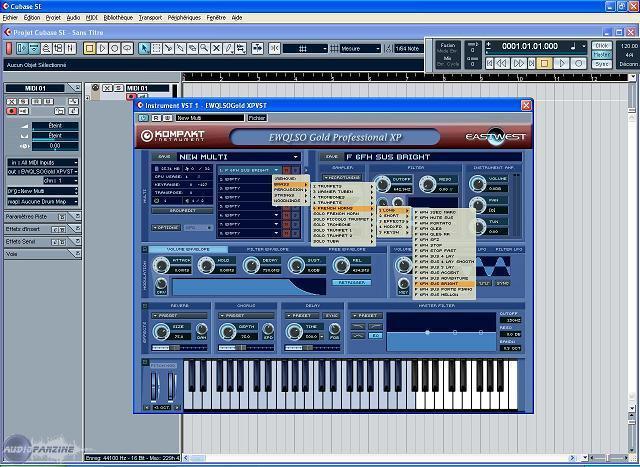Select the Erase tool
This screenshot has height=467, width=640.
192,49
